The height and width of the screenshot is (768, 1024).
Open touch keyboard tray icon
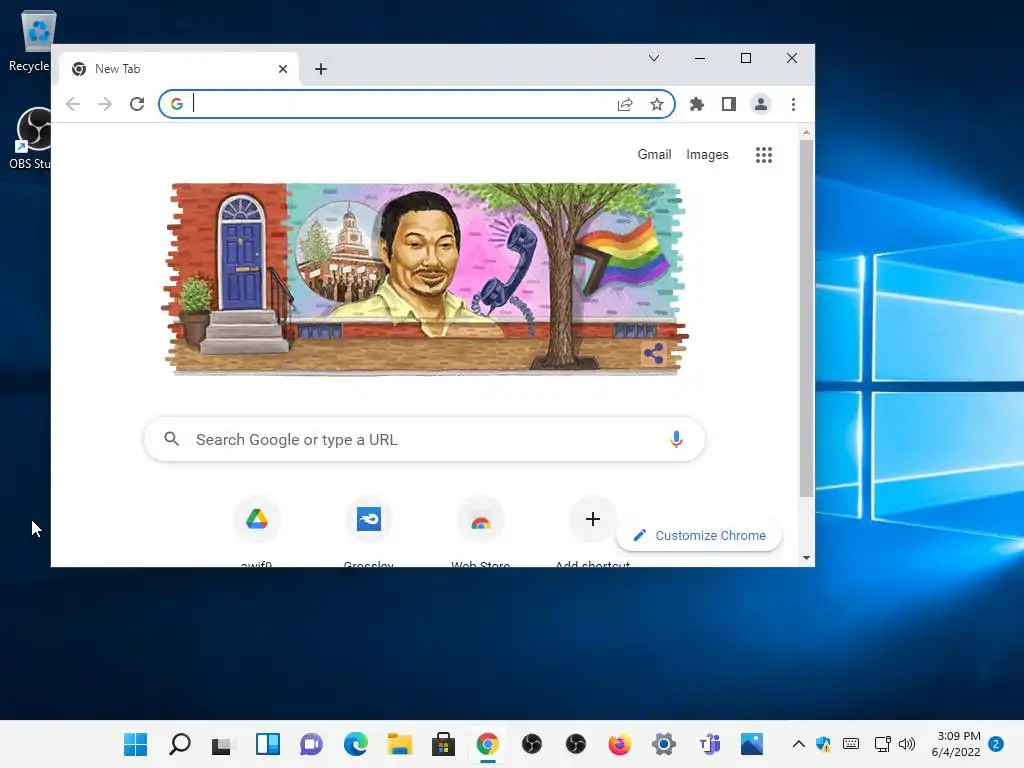(x=851, y=744)
